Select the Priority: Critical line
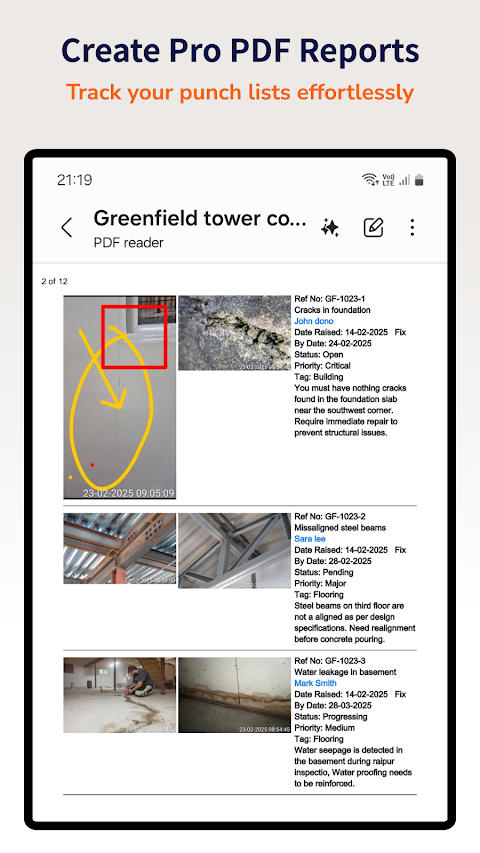Viewport: 480px width, 853px height. point(323,366)
